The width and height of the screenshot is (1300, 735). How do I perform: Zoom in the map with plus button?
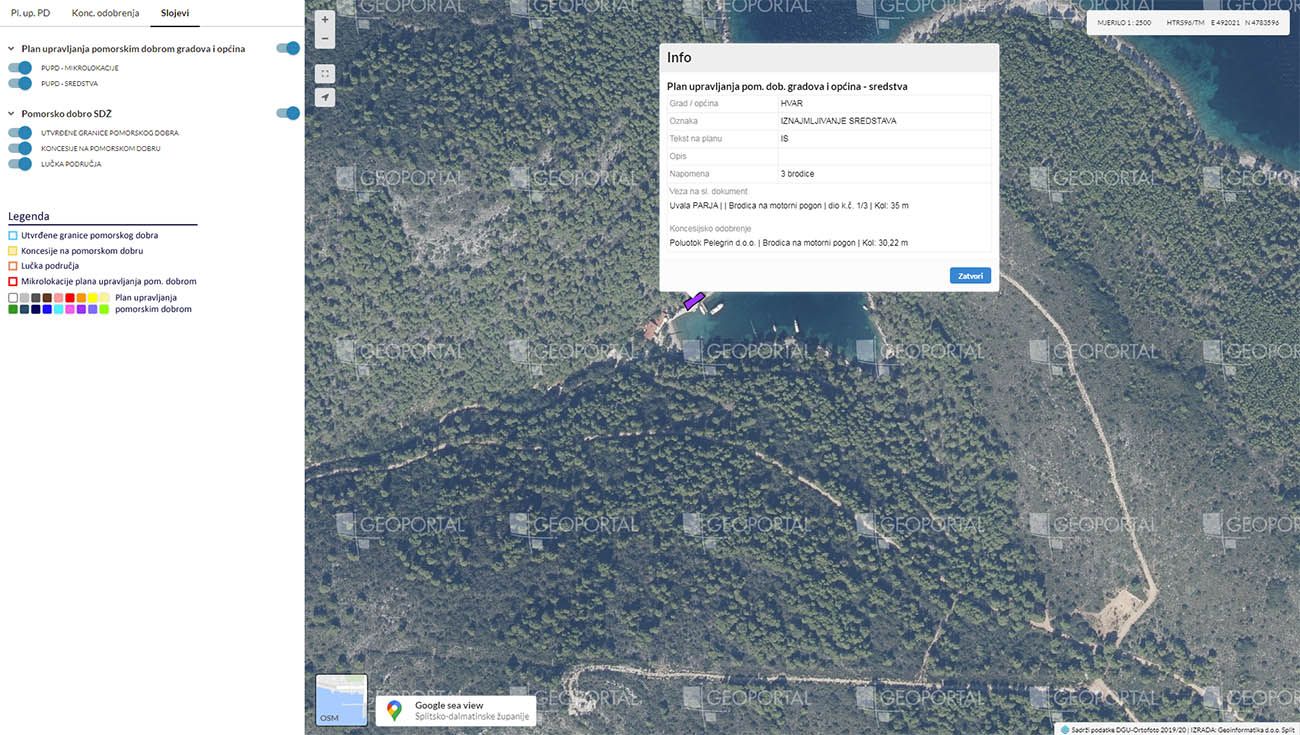324,19
